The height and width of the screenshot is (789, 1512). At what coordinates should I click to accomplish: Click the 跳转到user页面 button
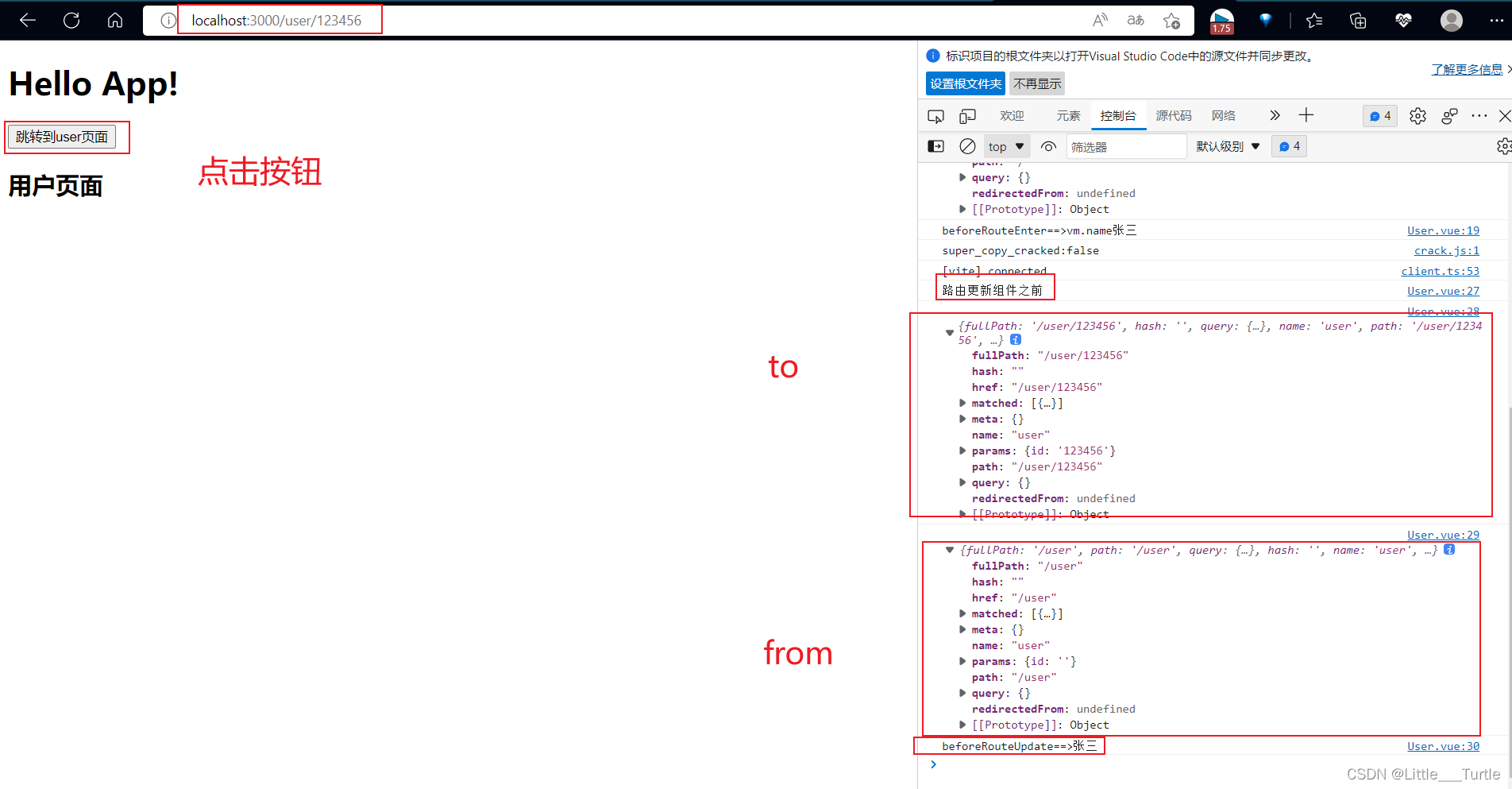coord(62,137)
